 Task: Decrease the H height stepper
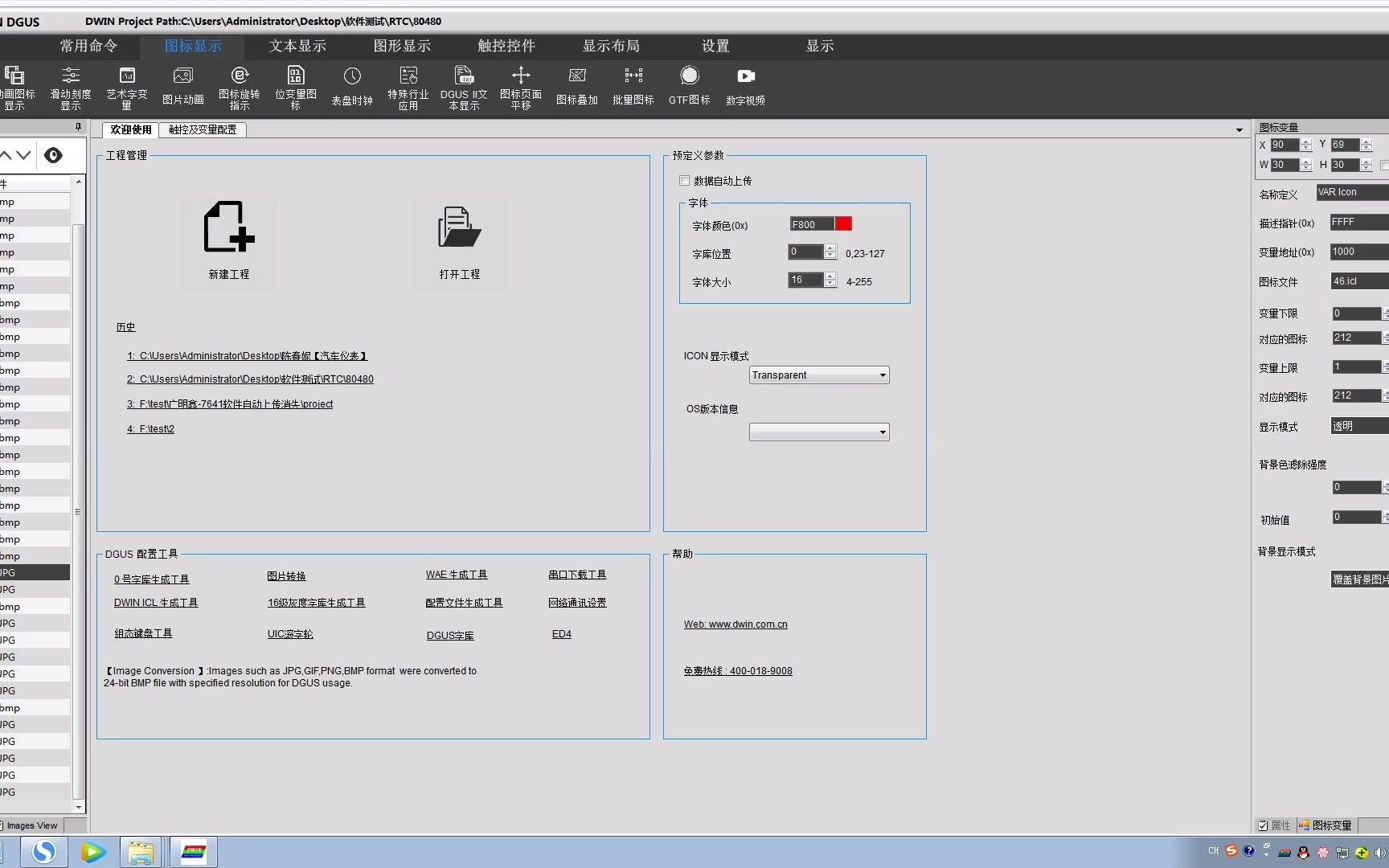1366,169
